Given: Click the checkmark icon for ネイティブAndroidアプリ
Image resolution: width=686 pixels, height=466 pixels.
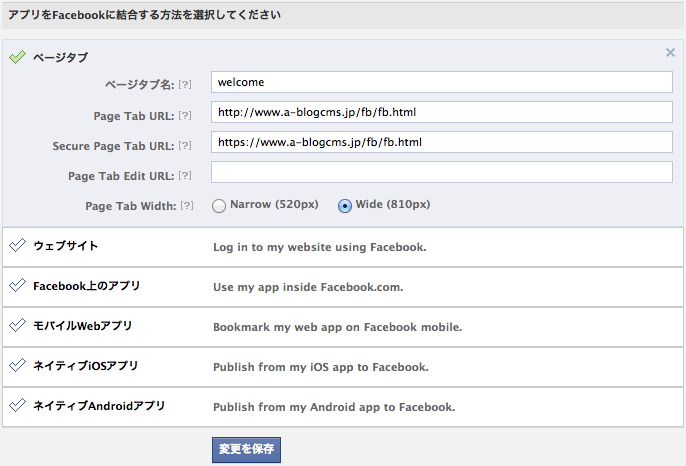Looking at the screenshot, I should pyautogui.click(x=18, y=405).
